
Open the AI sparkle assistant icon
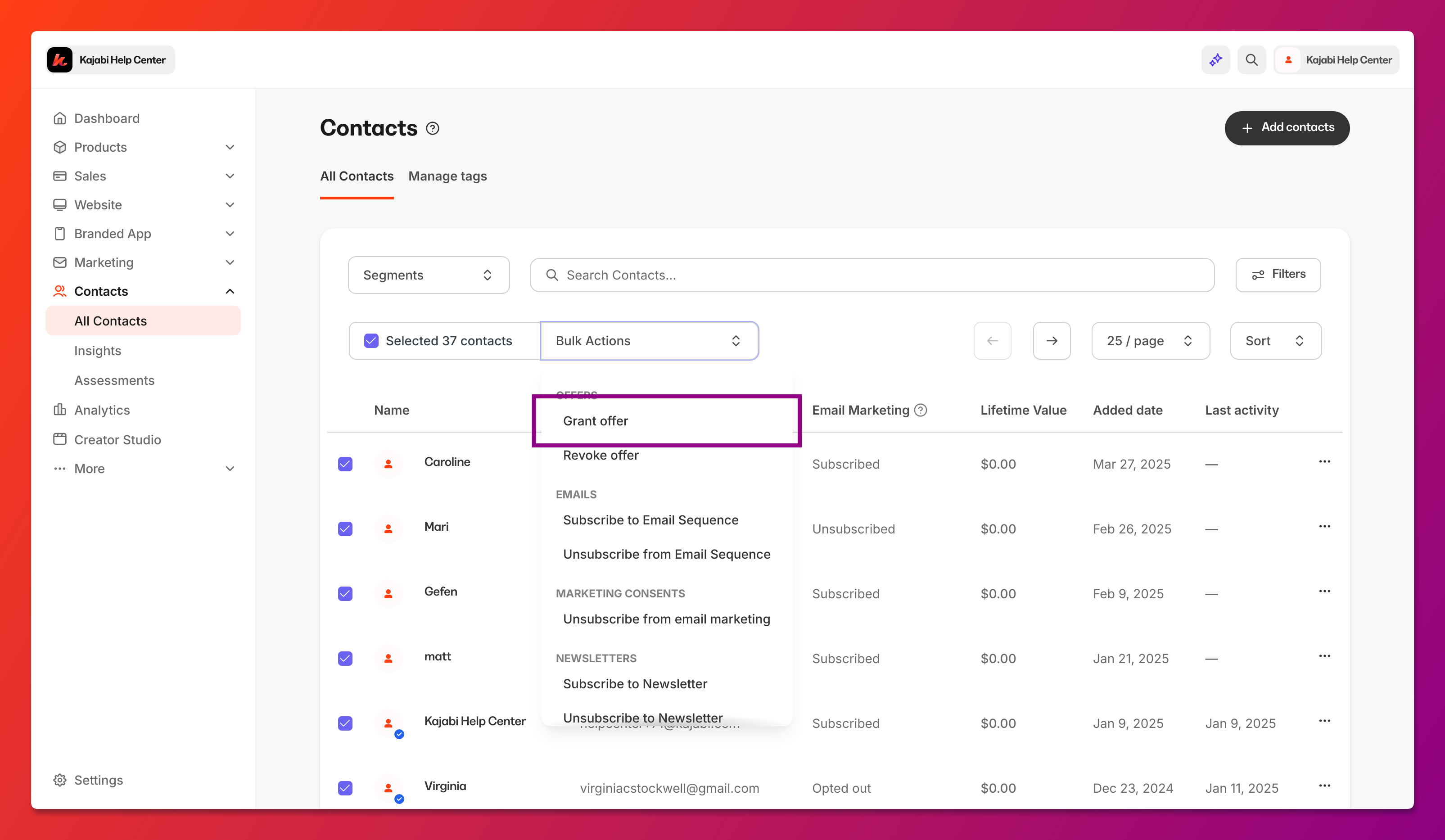[1215, 59]
